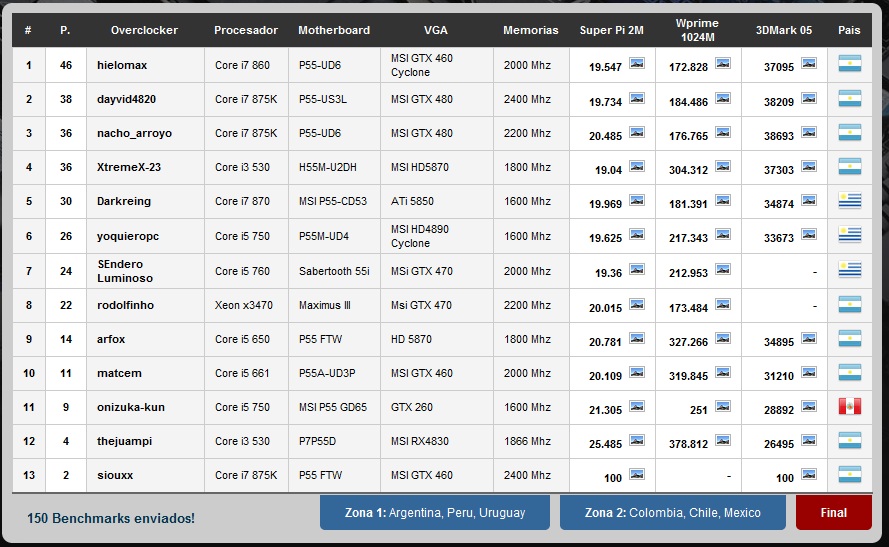Open hielomax's Super Pi 2M screenshot icon
The height and width of the screenshot is (547, 889).
click(637, 63)
